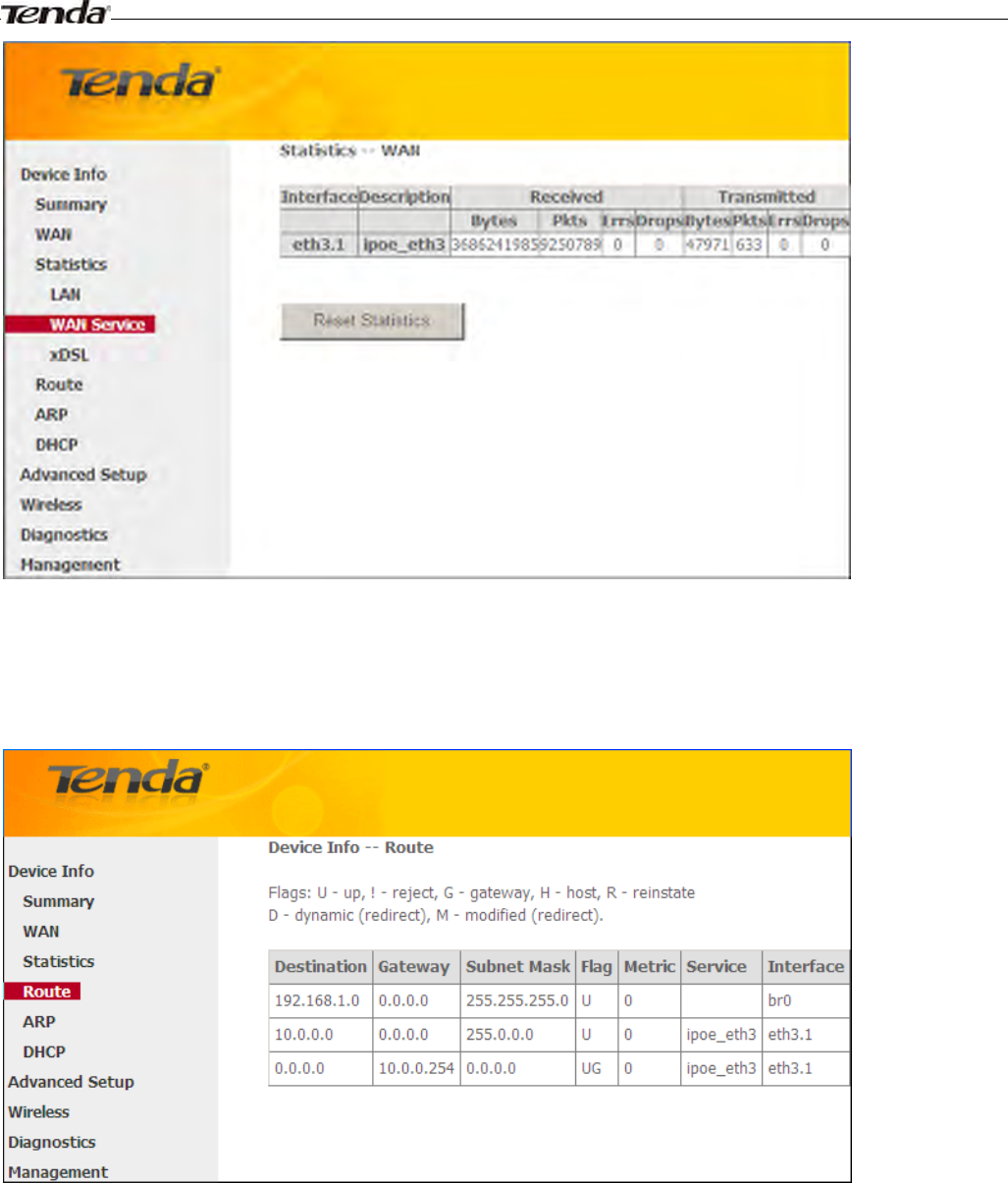Open DHCP in the Statistics WAN page sidebar
Image resolution: width=1008 pixels, height=1183 pixels.
point(57,445)
